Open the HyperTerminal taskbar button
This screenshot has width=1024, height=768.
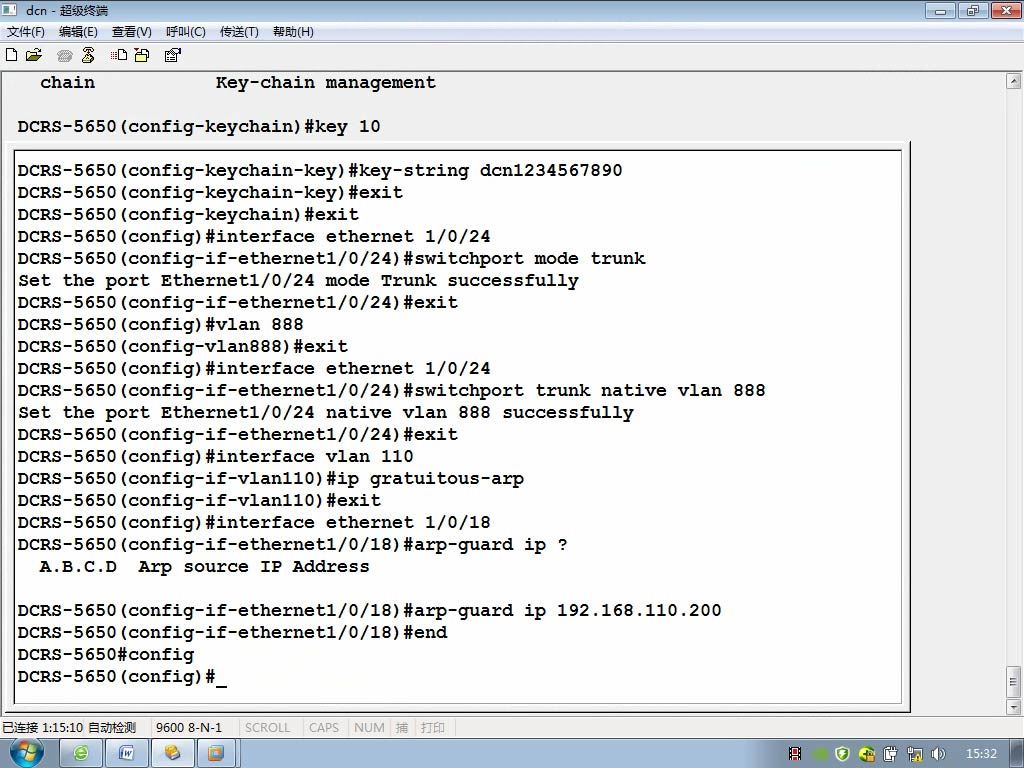point(172,754)
